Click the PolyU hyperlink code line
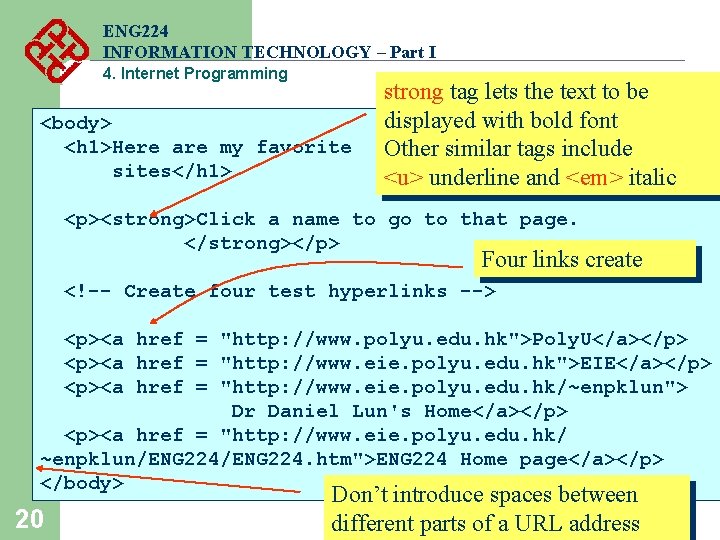This screenshot has height=540, width=720. [376, 339]
